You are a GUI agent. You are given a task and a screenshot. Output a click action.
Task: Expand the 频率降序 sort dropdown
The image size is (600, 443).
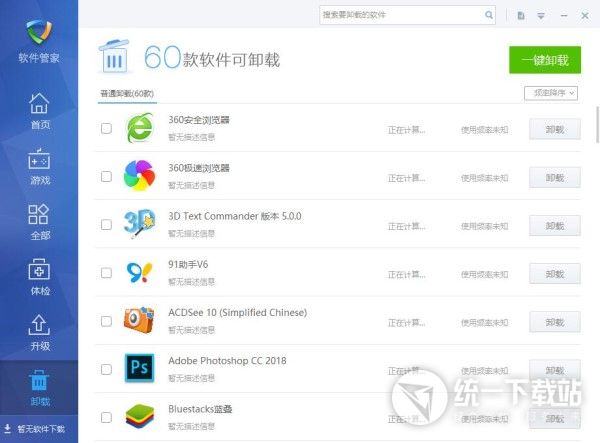pos(551,93)
